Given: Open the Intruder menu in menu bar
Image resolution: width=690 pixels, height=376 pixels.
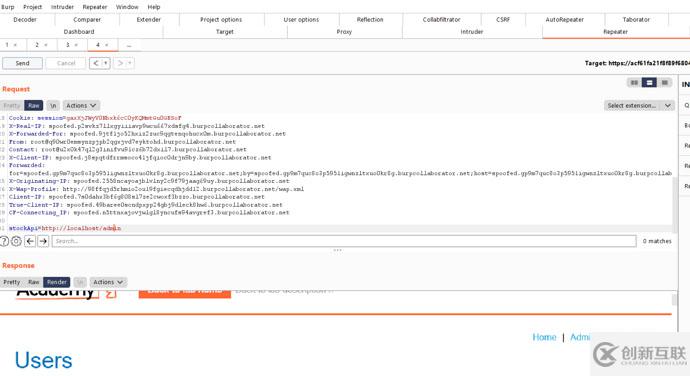Looking at the screenshot, I should pyautogui.click(x=62, y=7).
